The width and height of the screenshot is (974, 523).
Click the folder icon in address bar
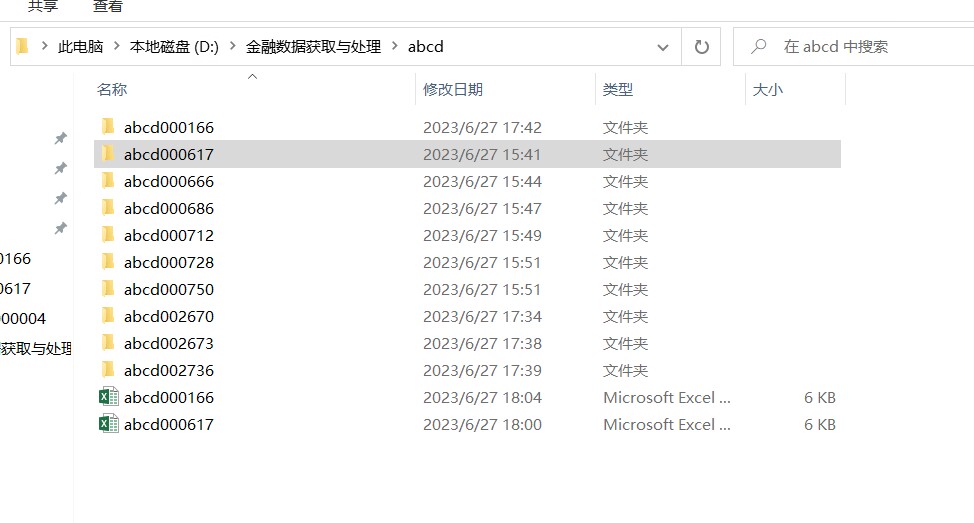tap(23, 47)
